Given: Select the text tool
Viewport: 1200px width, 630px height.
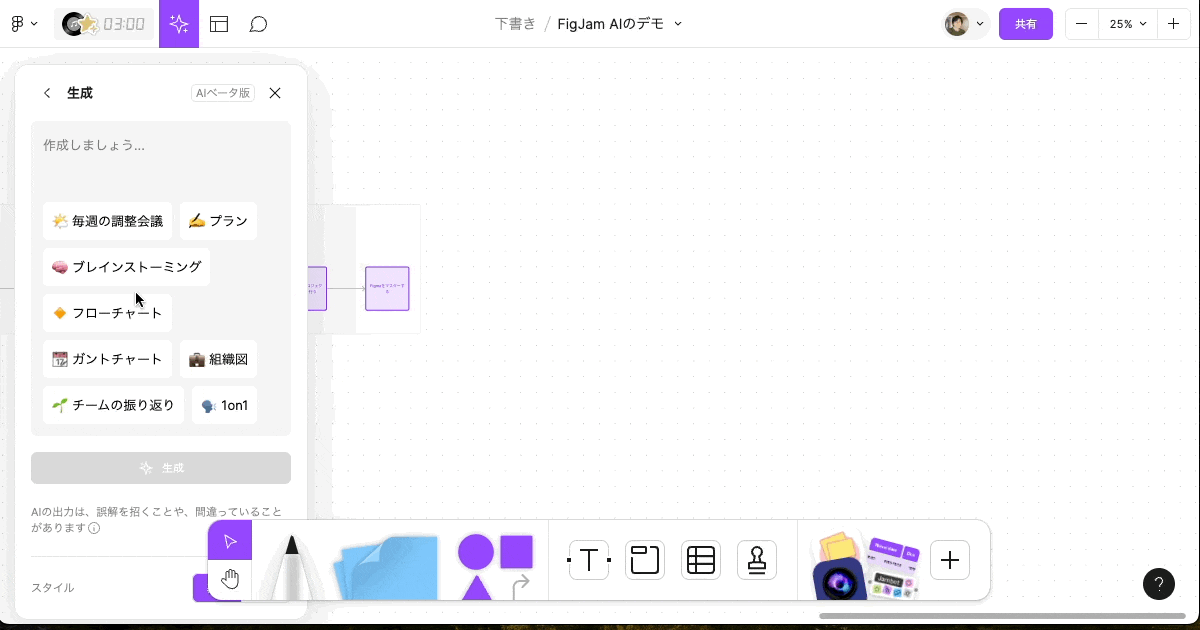Looking at the screenshot, I should [589, 560].
